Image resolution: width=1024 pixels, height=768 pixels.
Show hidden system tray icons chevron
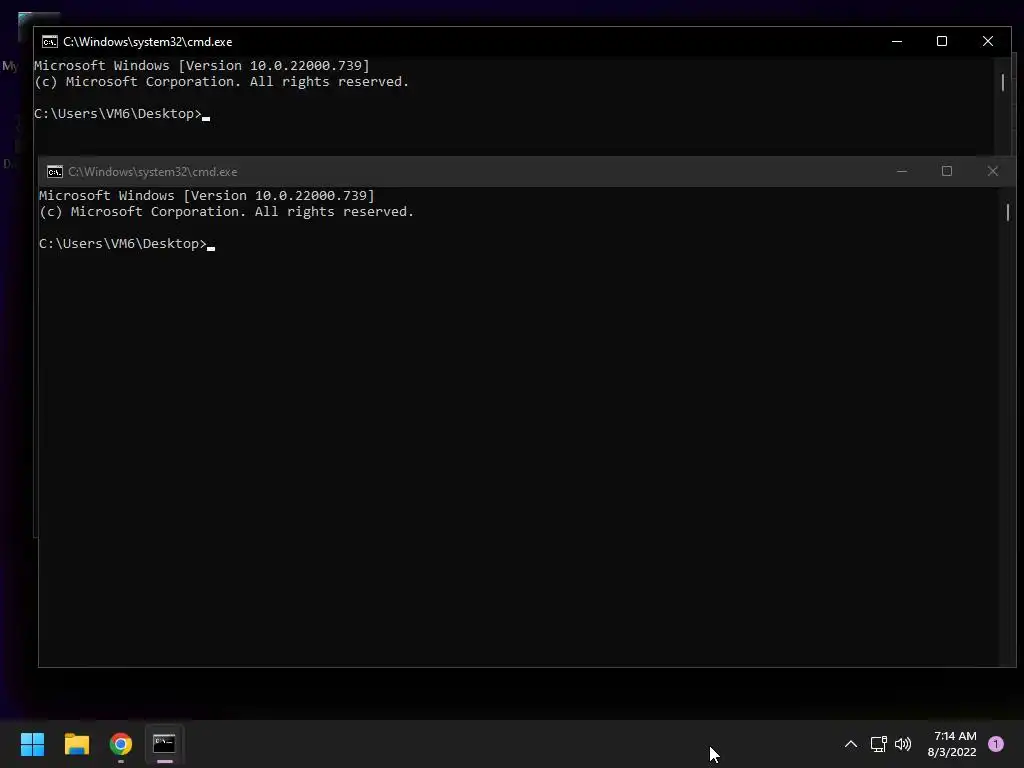pos(850,744)
